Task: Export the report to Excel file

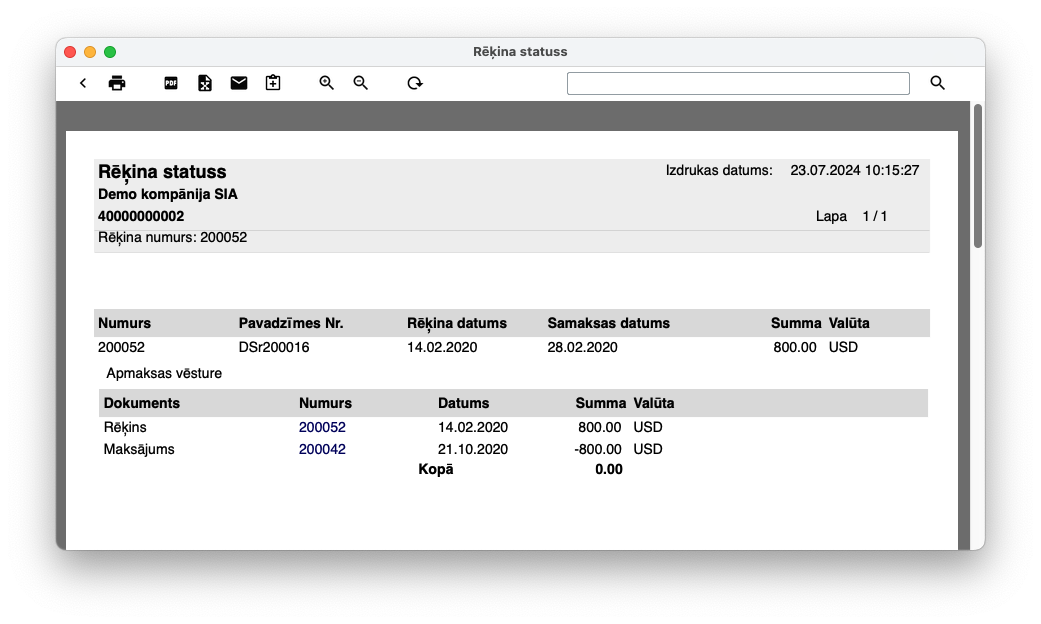Action: coord(205,83)
